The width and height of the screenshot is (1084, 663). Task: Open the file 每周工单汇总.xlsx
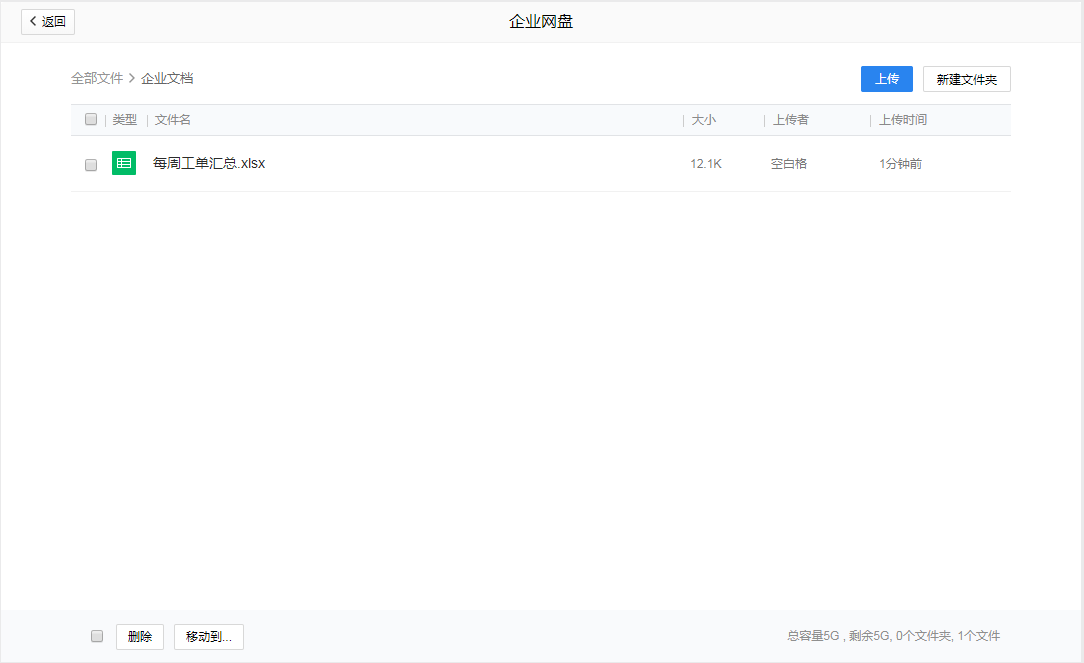point(209,163)
